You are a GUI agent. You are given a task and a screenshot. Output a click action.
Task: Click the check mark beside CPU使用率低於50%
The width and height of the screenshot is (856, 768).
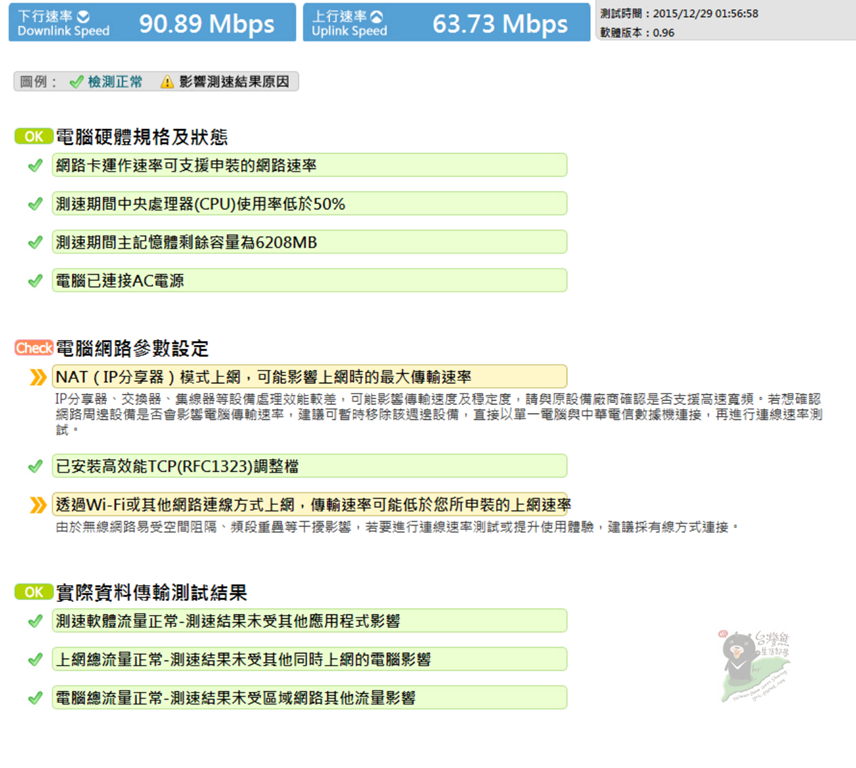tap(35, 204)
